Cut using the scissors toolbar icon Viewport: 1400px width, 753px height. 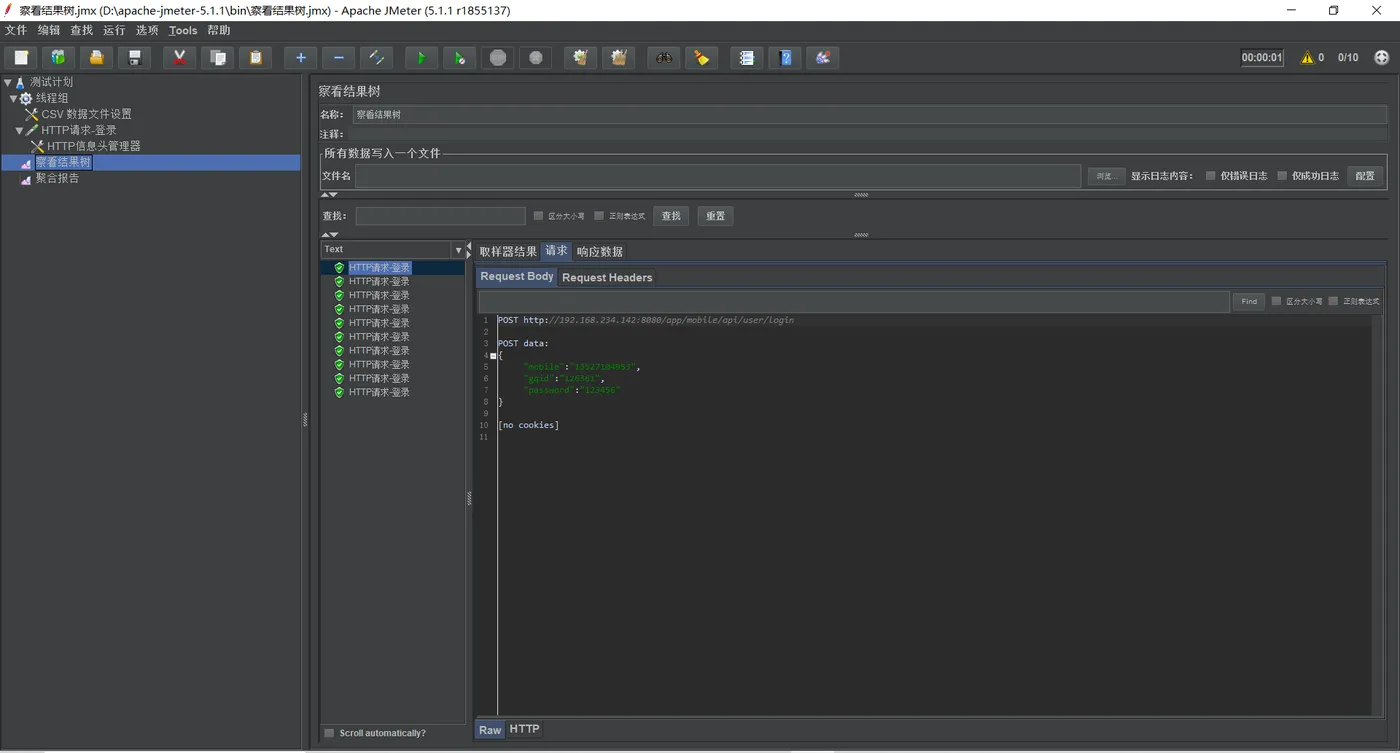(x=179, y=58)
